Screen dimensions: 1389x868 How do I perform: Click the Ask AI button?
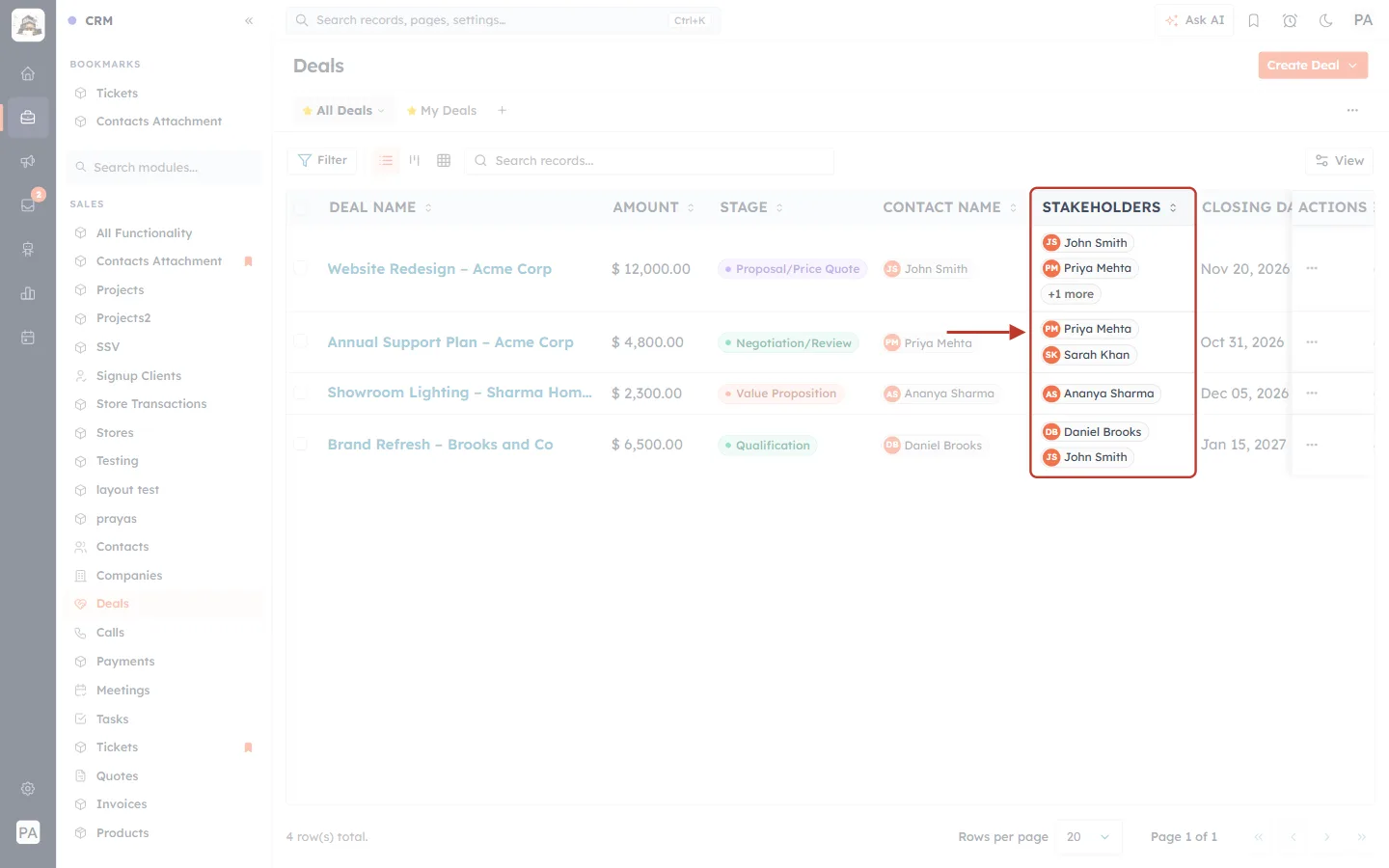1195,20
